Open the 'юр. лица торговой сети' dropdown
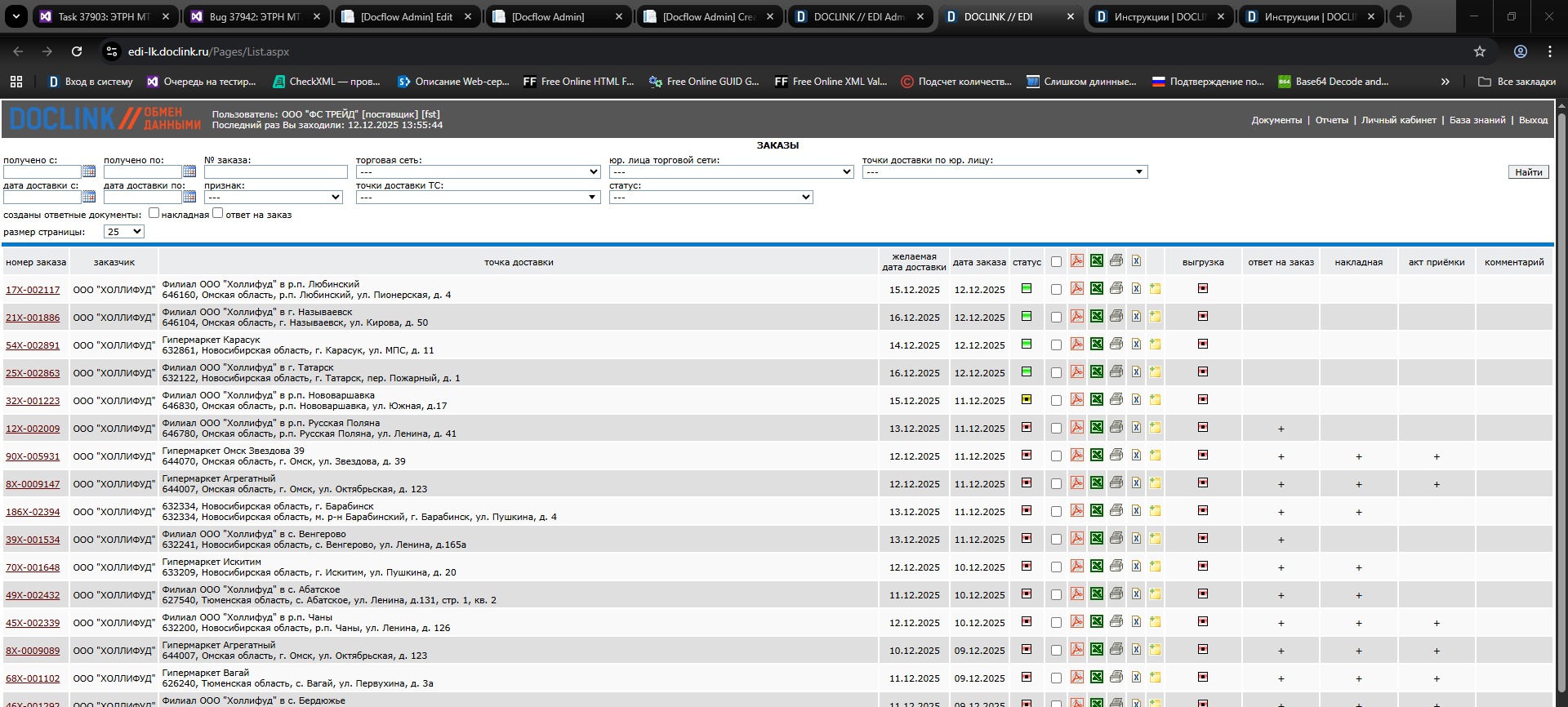Viewport: 1568px width, 707px height. pos(732,172)
